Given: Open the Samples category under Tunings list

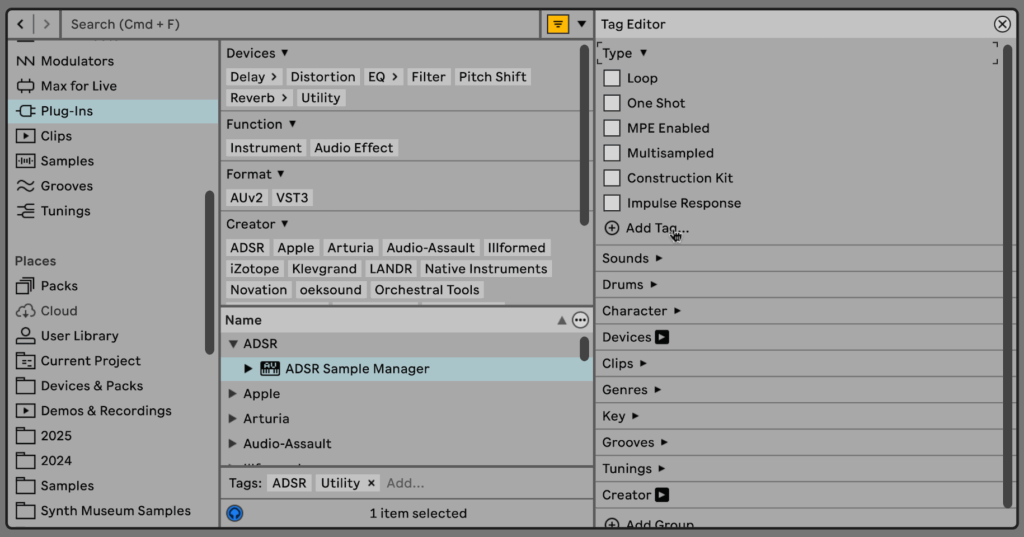Looking at the screenshot, I should click(x=114, y=161).
